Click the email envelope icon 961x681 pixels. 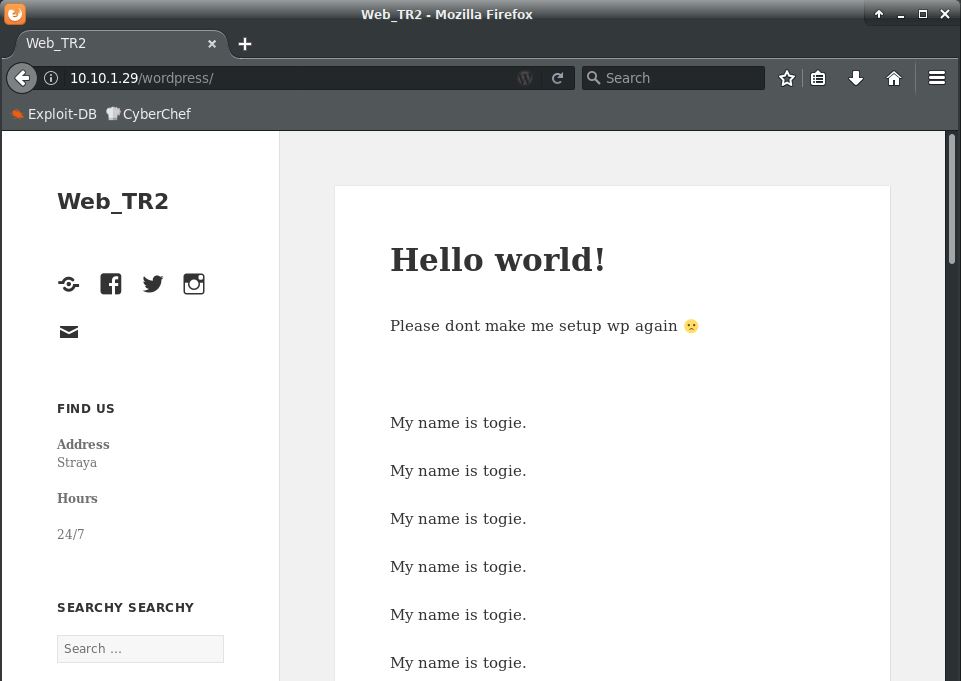click(x=68, y=331)
